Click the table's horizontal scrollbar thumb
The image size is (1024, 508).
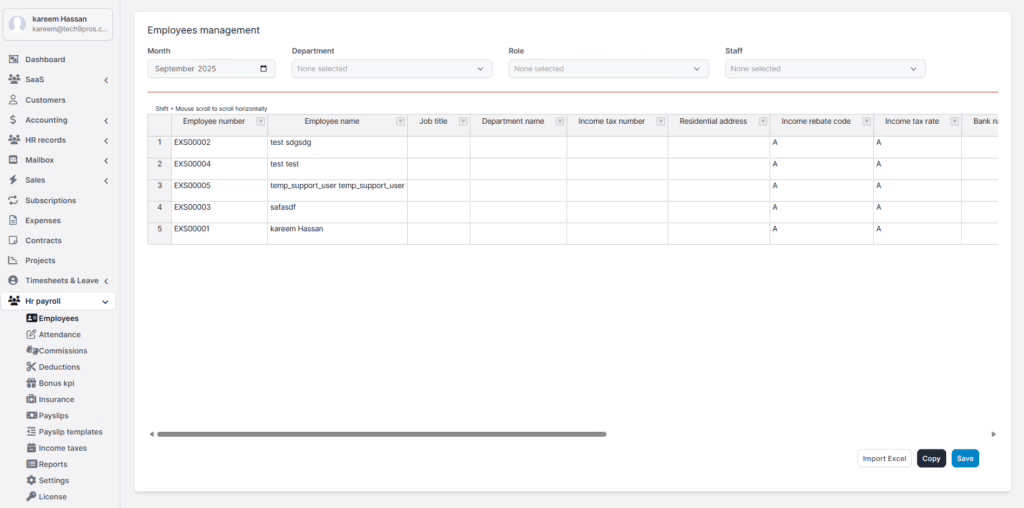(381, 434)
